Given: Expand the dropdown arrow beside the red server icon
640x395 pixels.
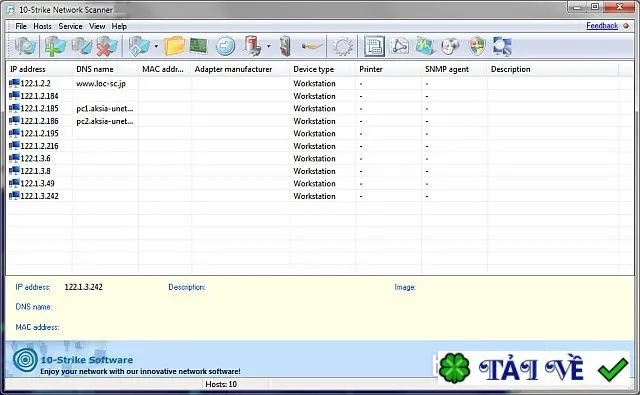Looking at the screenshot, I should (x=268, y=47).
